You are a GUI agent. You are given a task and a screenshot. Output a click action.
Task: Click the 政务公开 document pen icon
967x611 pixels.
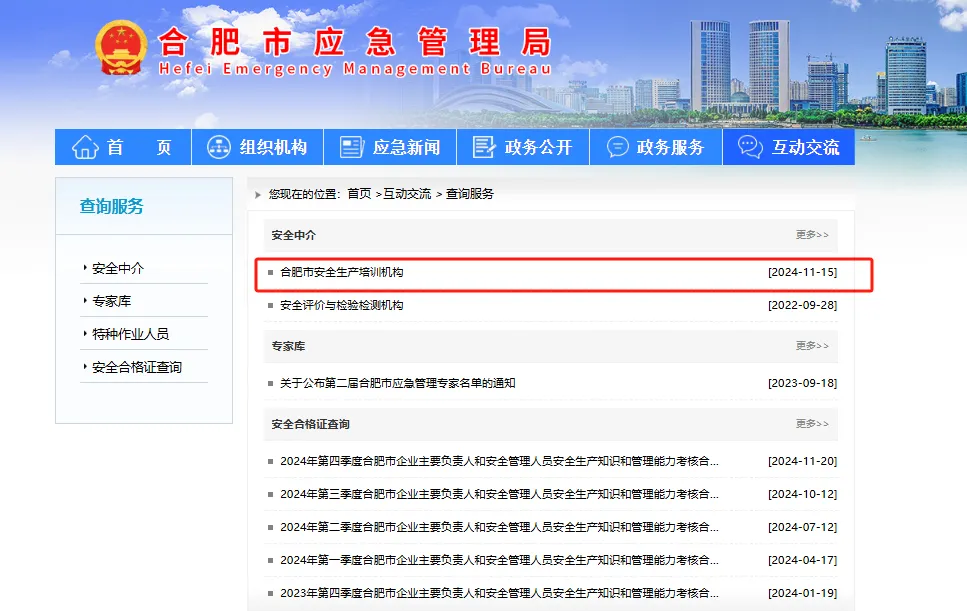(484, 147)
